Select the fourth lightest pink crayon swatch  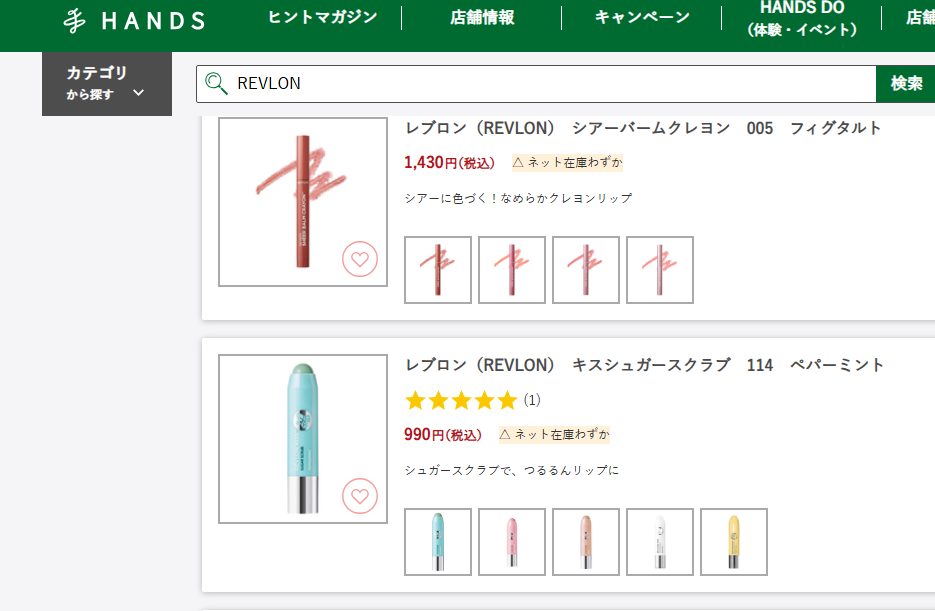[660, 270]
